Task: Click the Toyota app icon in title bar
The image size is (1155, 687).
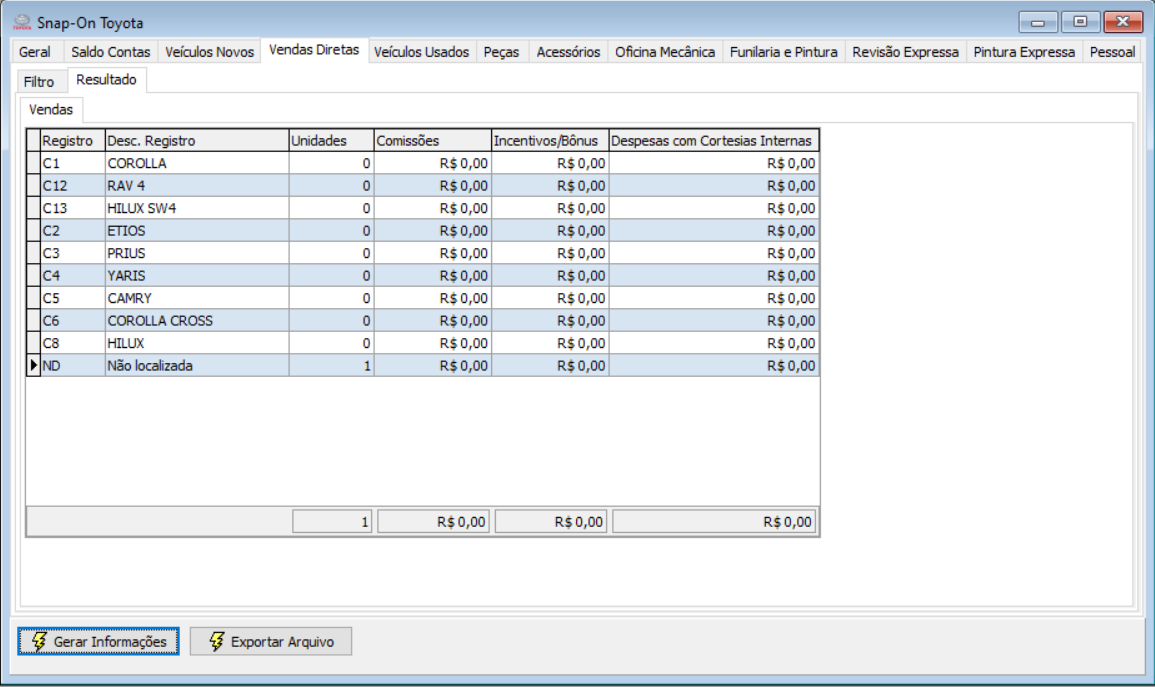Action: [x=22, y=23]
